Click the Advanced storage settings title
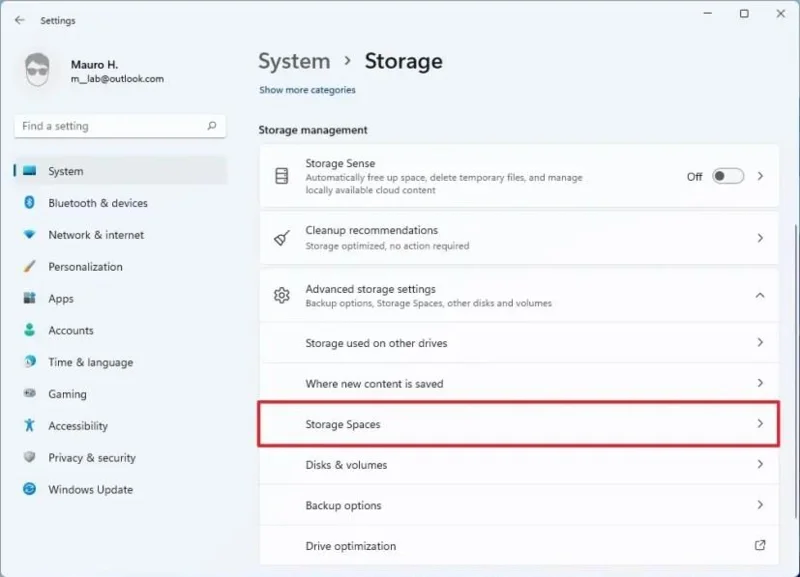The image size is (800, 577). click(x=370, y=289)
